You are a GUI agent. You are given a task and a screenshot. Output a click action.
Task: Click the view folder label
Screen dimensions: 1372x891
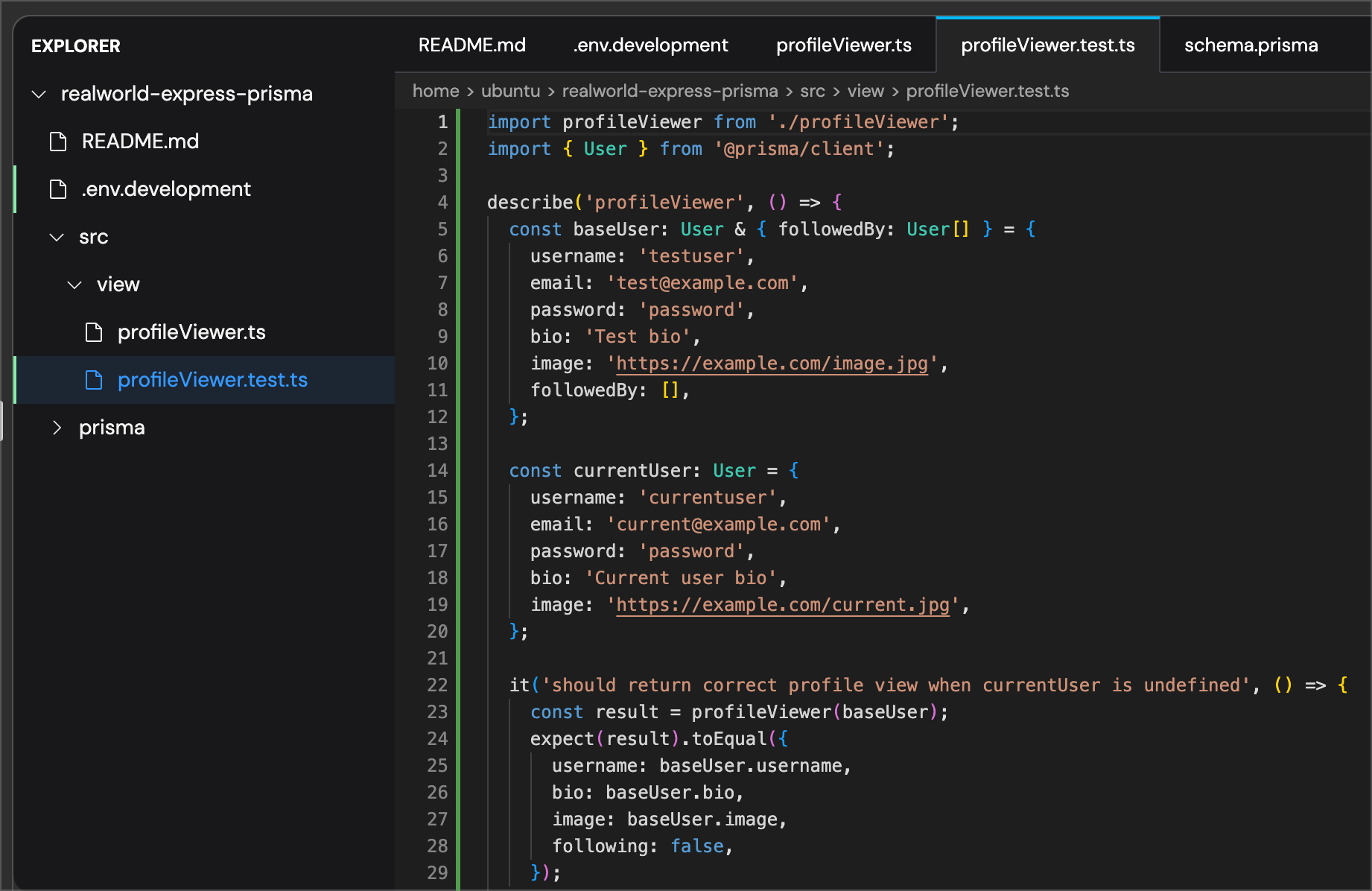[118, 285]
